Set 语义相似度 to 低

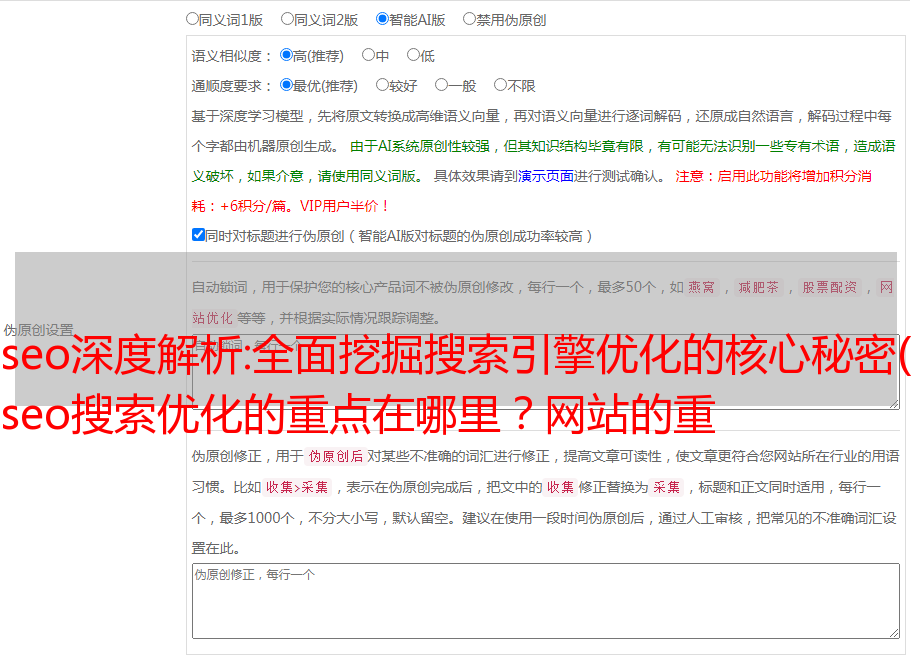point(413,55)
